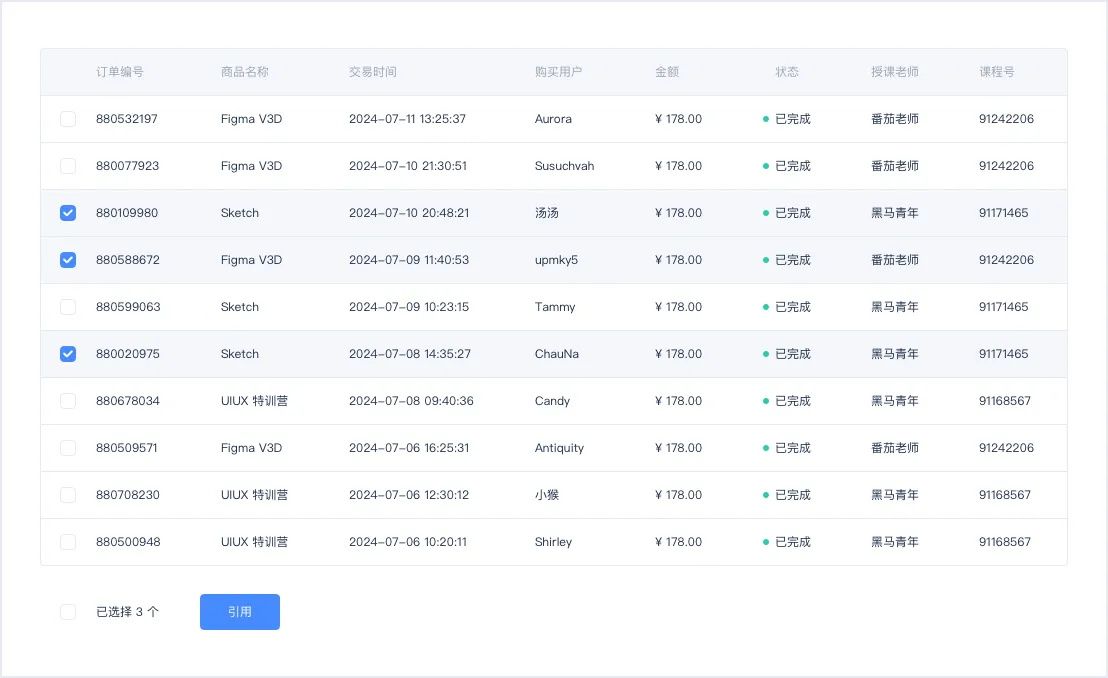Click the 状态 column header
This screenshot has height=678, width=1108.
[786, 71]
